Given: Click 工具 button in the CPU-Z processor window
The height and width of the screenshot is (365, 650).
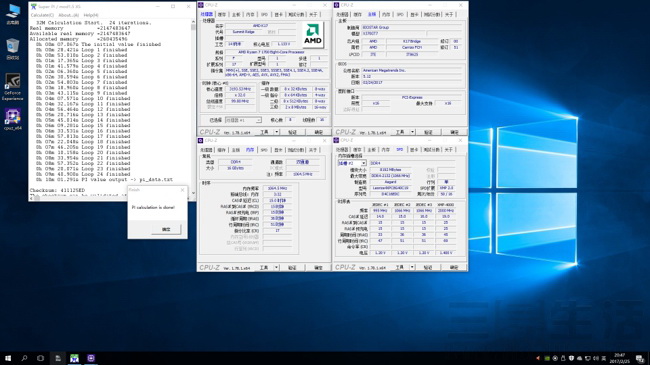Looking at the screenshot, I should [264, 132].
